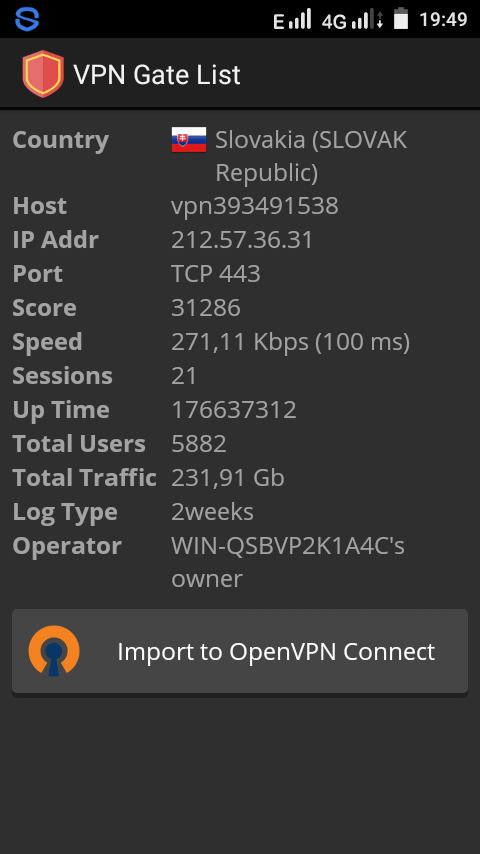Tap the TCP 443 port value
Viewport: 480px width, 854px height.
(216, 273)
